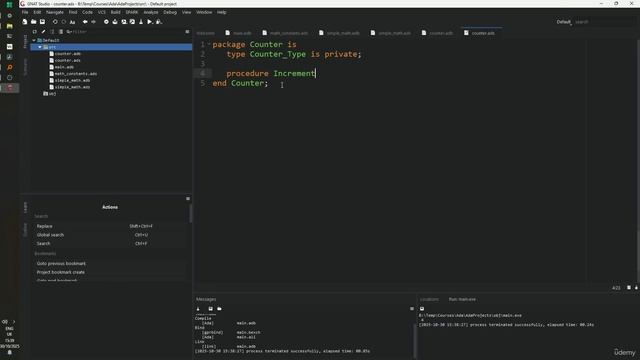This screenshot has width=640, height=360.
Task: Open the Default build mode dropdown
Action: (x=564, y=22)
